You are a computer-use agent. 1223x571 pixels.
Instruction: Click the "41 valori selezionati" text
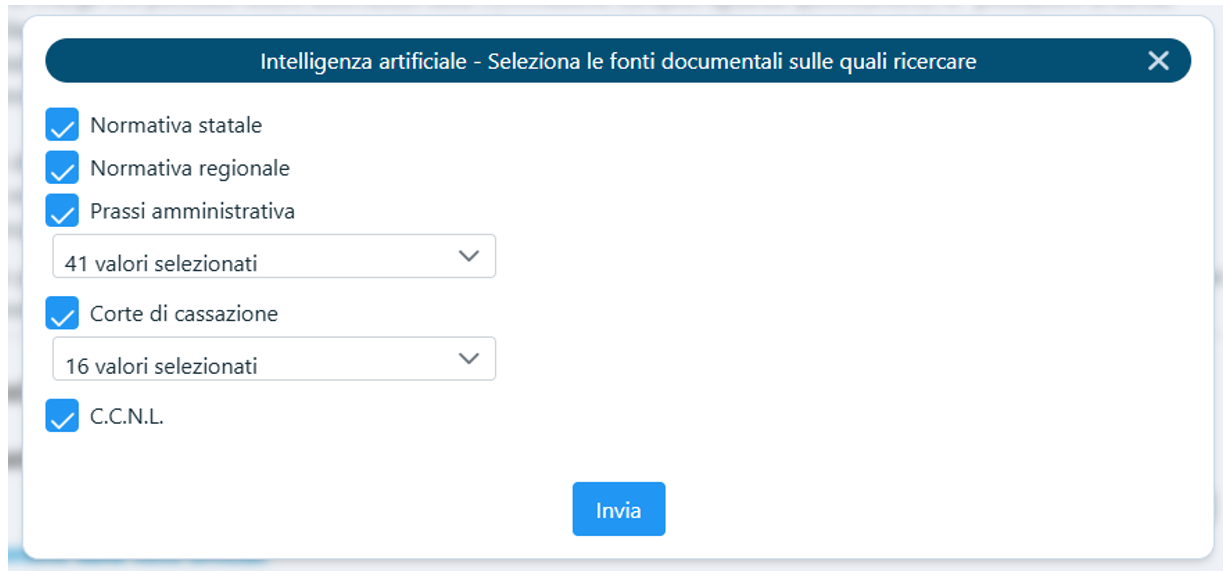[x=161, y=264]
